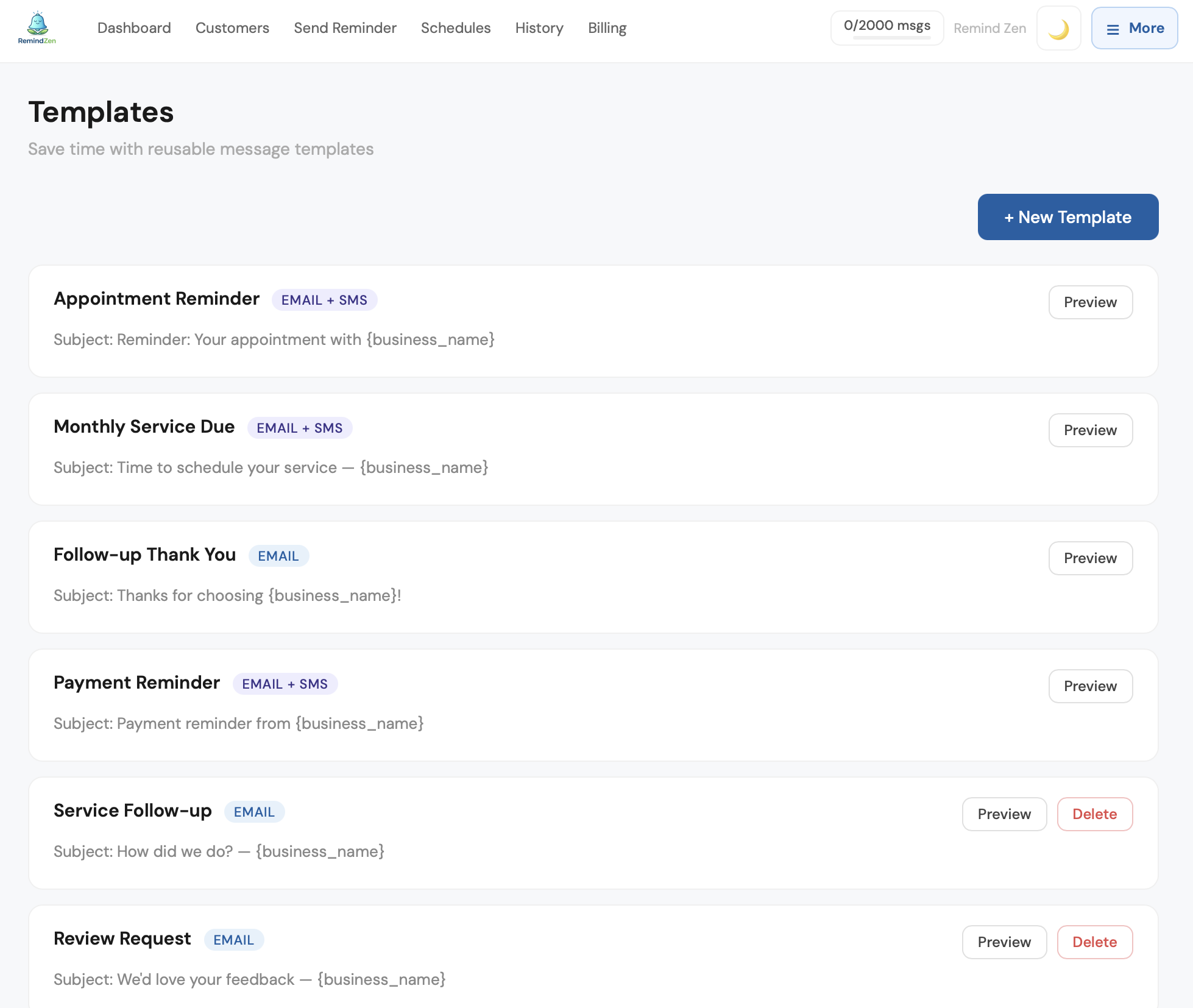Preview the Service Follow-up template

coord(1004,814)
